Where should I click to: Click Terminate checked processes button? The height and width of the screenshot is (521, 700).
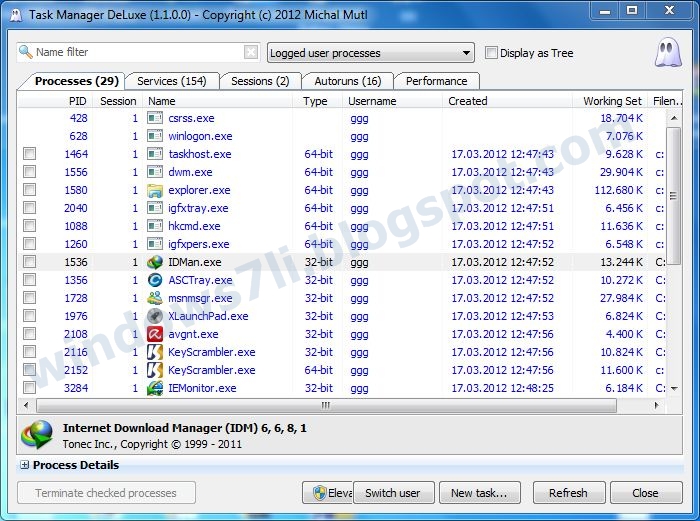click(106, 493)
